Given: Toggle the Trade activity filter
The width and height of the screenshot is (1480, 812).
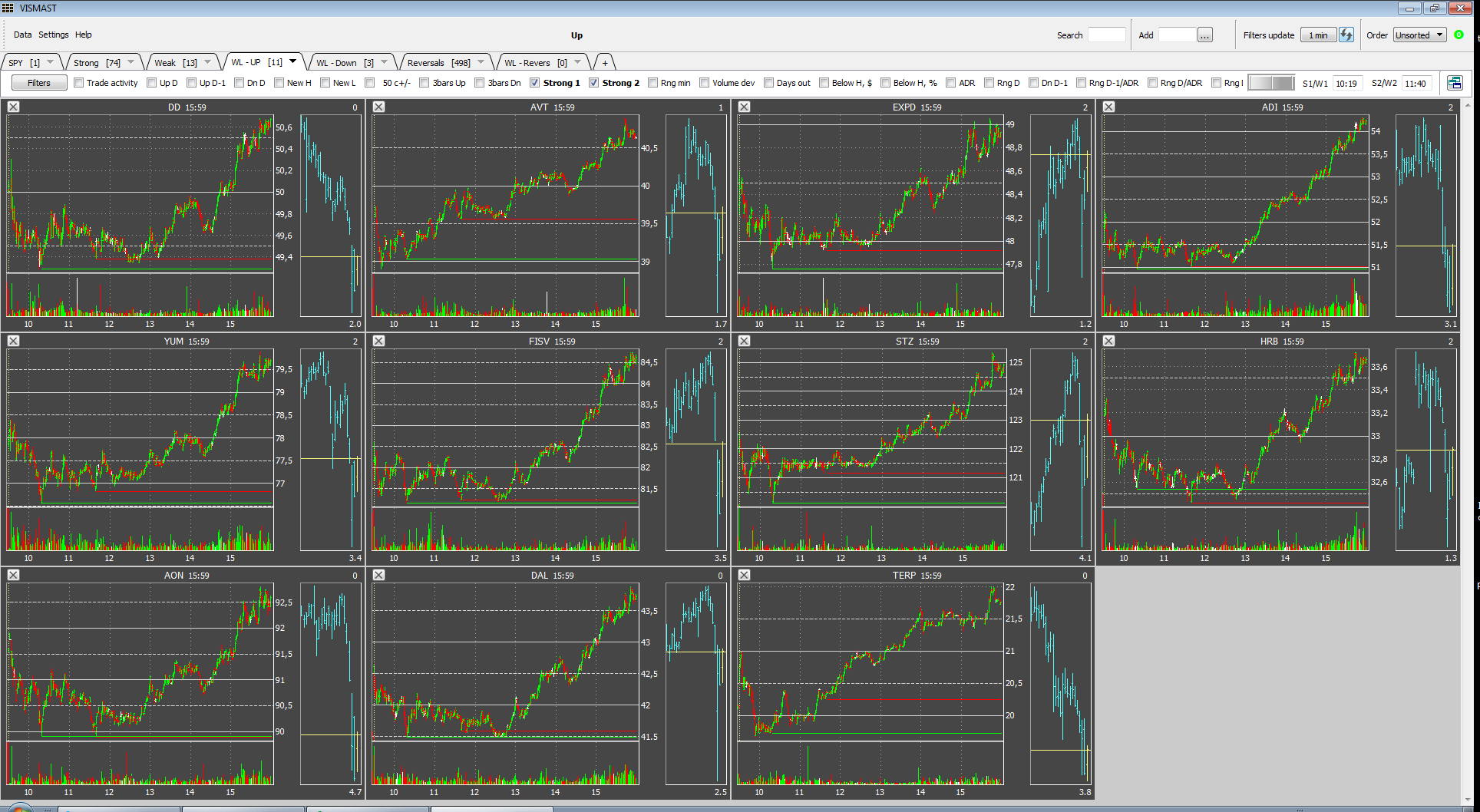Looking at the screenshot, I should [x=78, y=83].
